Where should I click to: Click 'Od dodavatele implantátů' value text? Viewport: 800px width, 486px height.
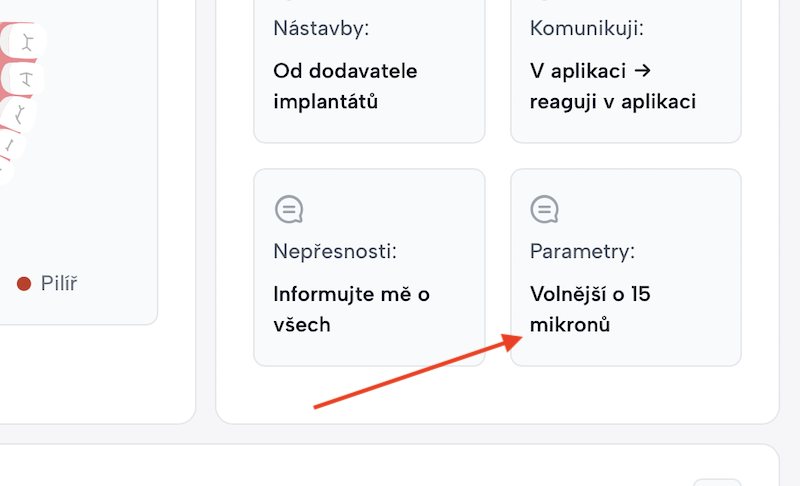(345, 86)
